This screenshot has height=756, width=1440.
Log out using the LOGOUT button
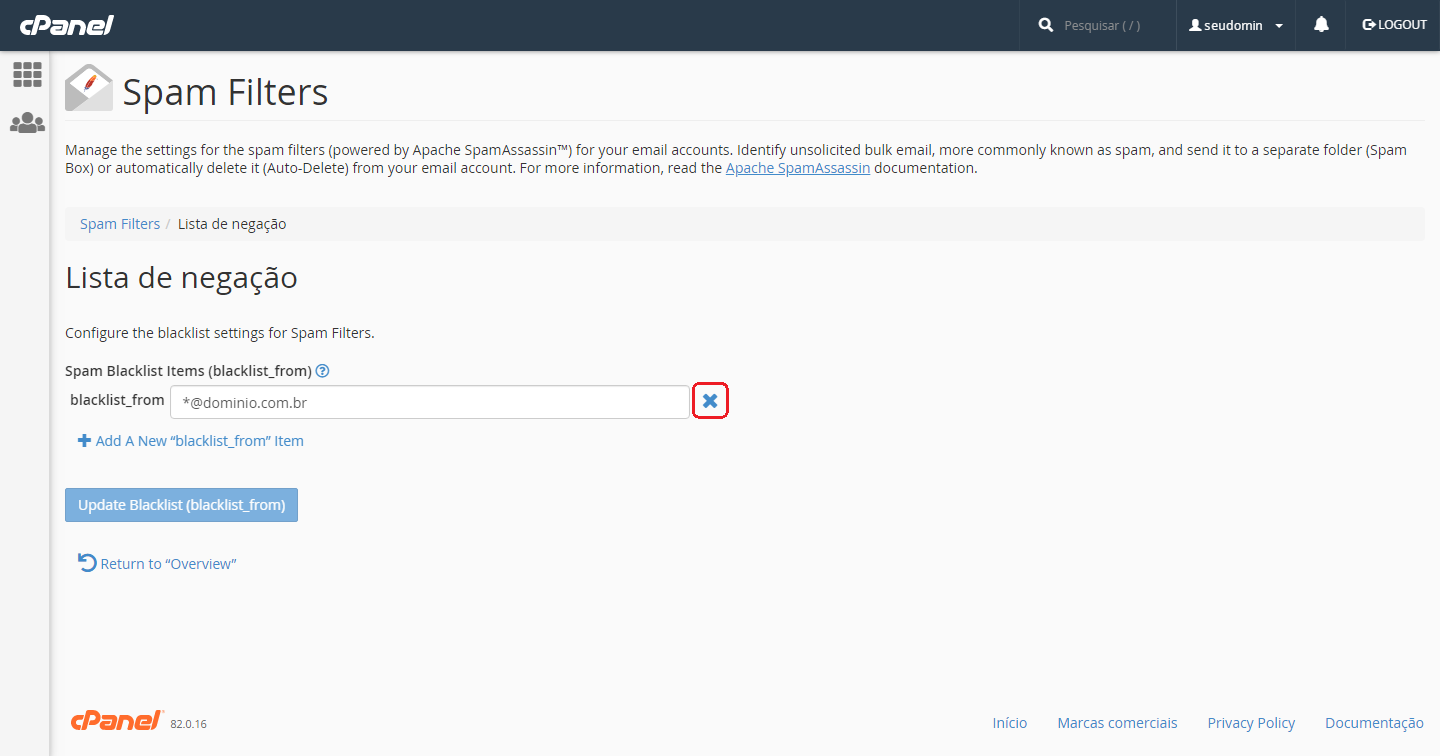pyautogui.click(x=1394, y=25)
